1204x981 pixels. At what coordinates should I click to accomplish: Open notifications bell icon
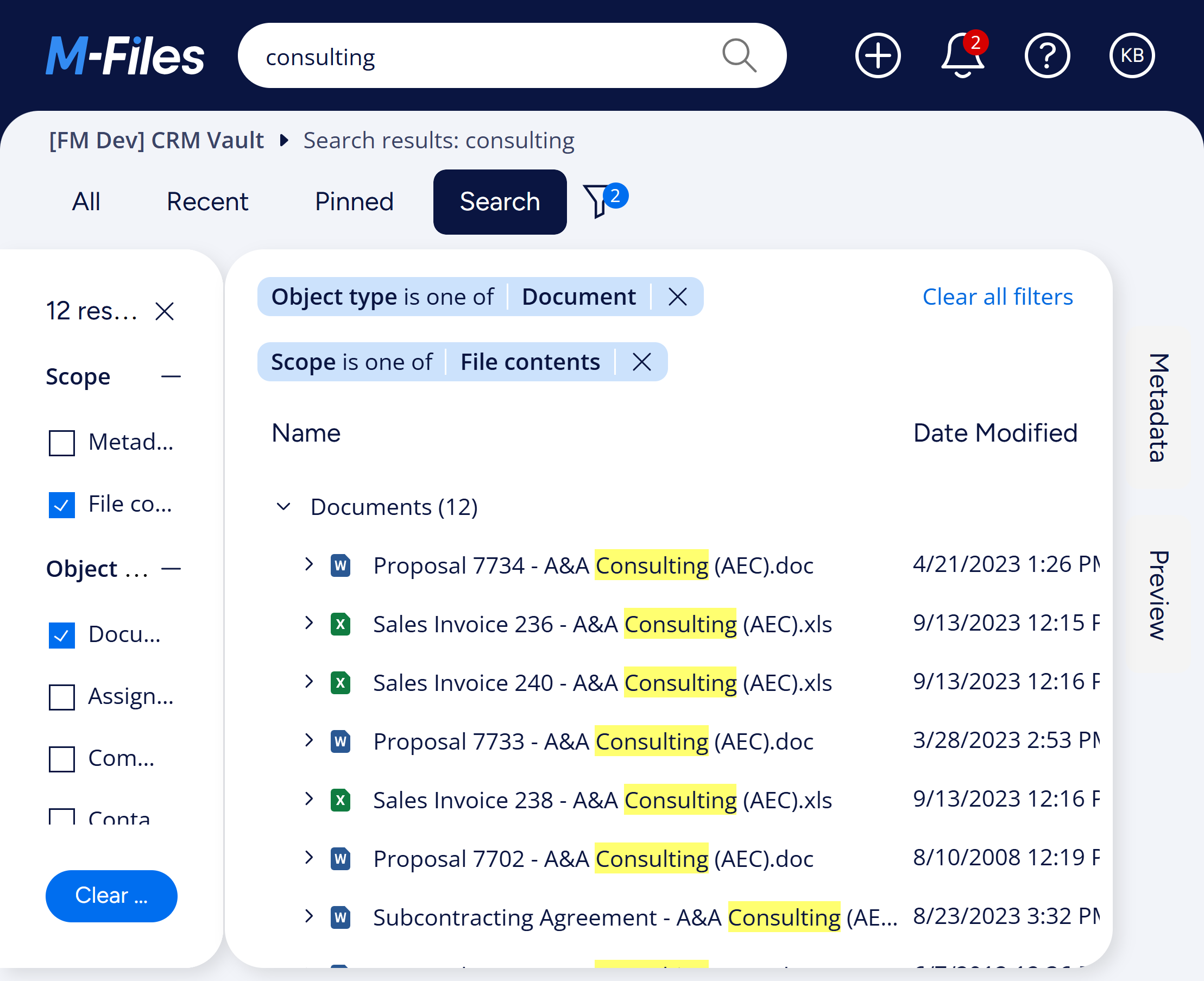tap(963, 55)
